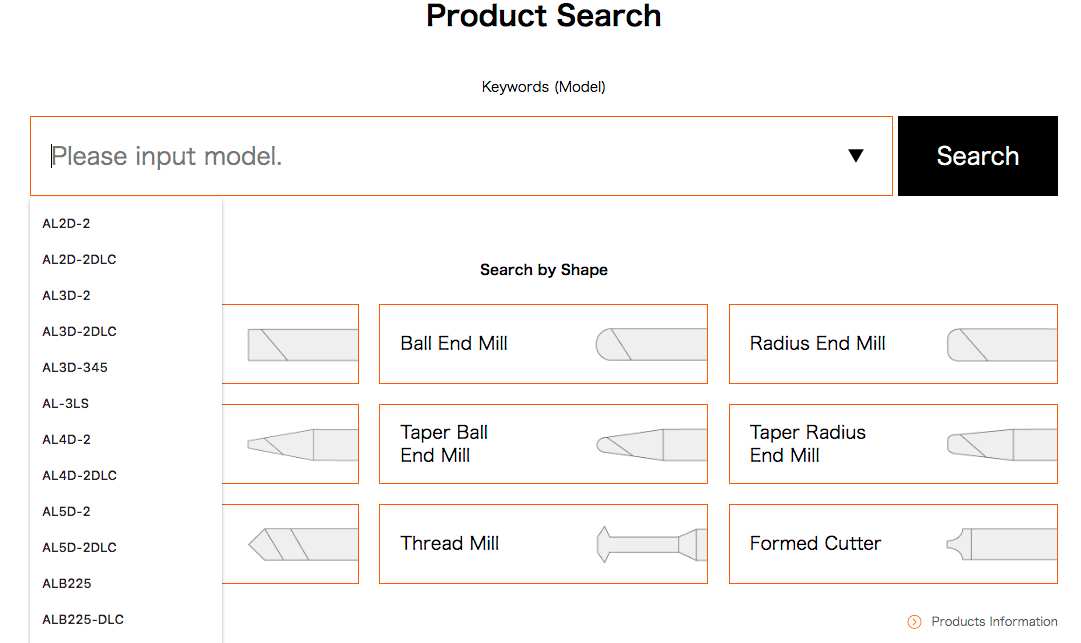Click the Ball End Mill shape illustration

click(x=651, y=344)
